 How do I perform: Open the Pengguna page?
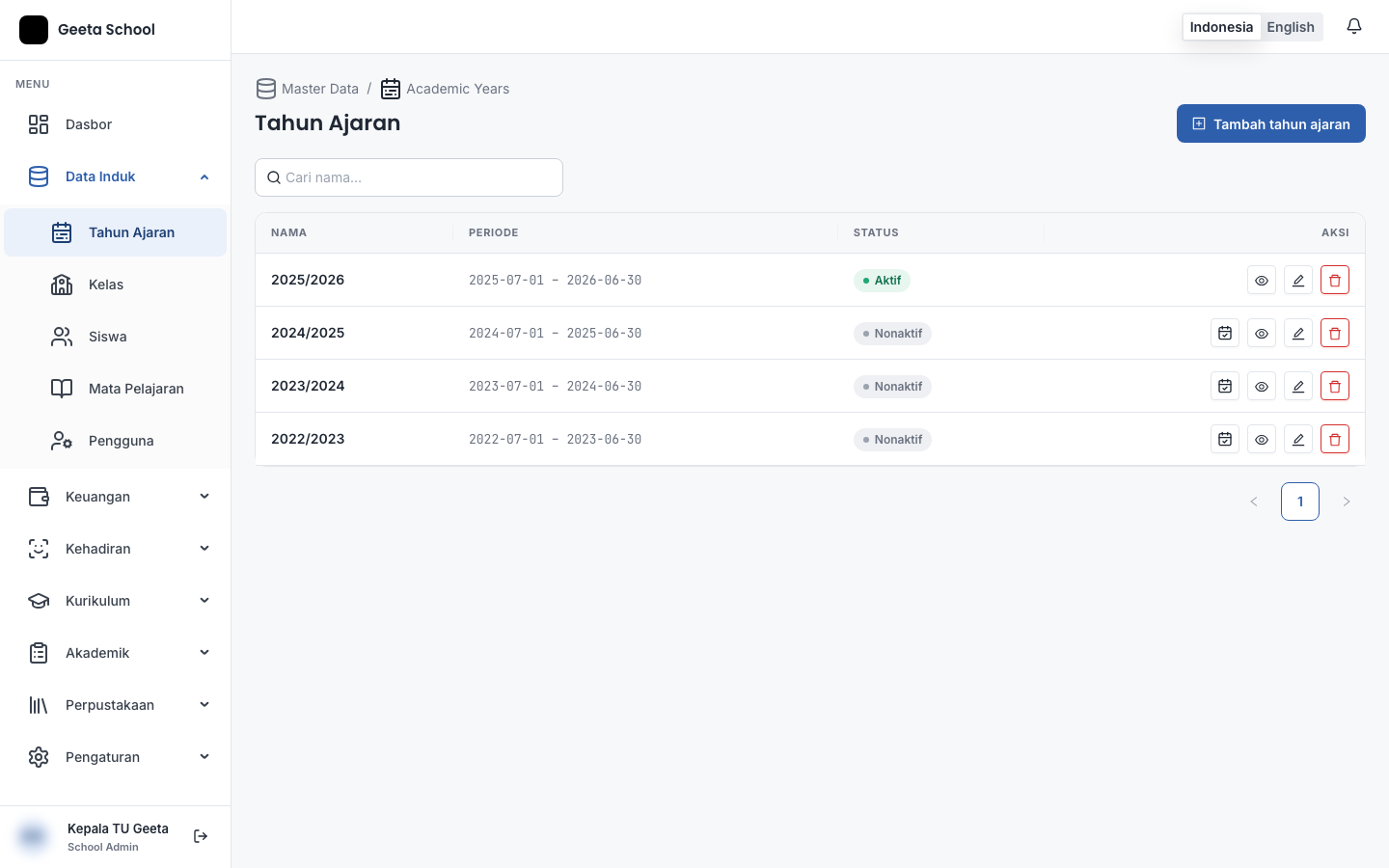(116, 441)
